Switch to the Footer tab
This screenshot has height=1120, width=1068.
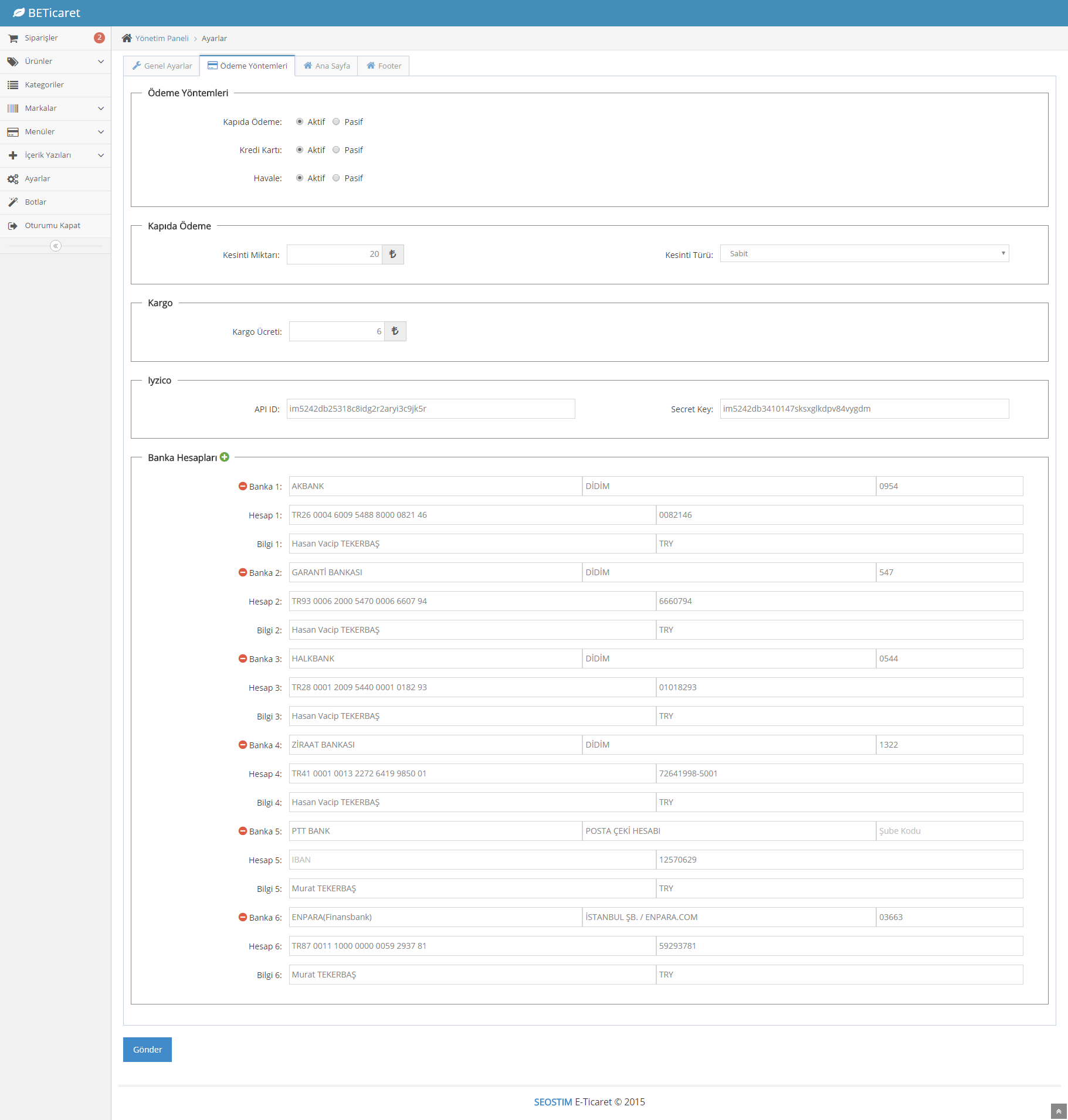tap(384, 66)
